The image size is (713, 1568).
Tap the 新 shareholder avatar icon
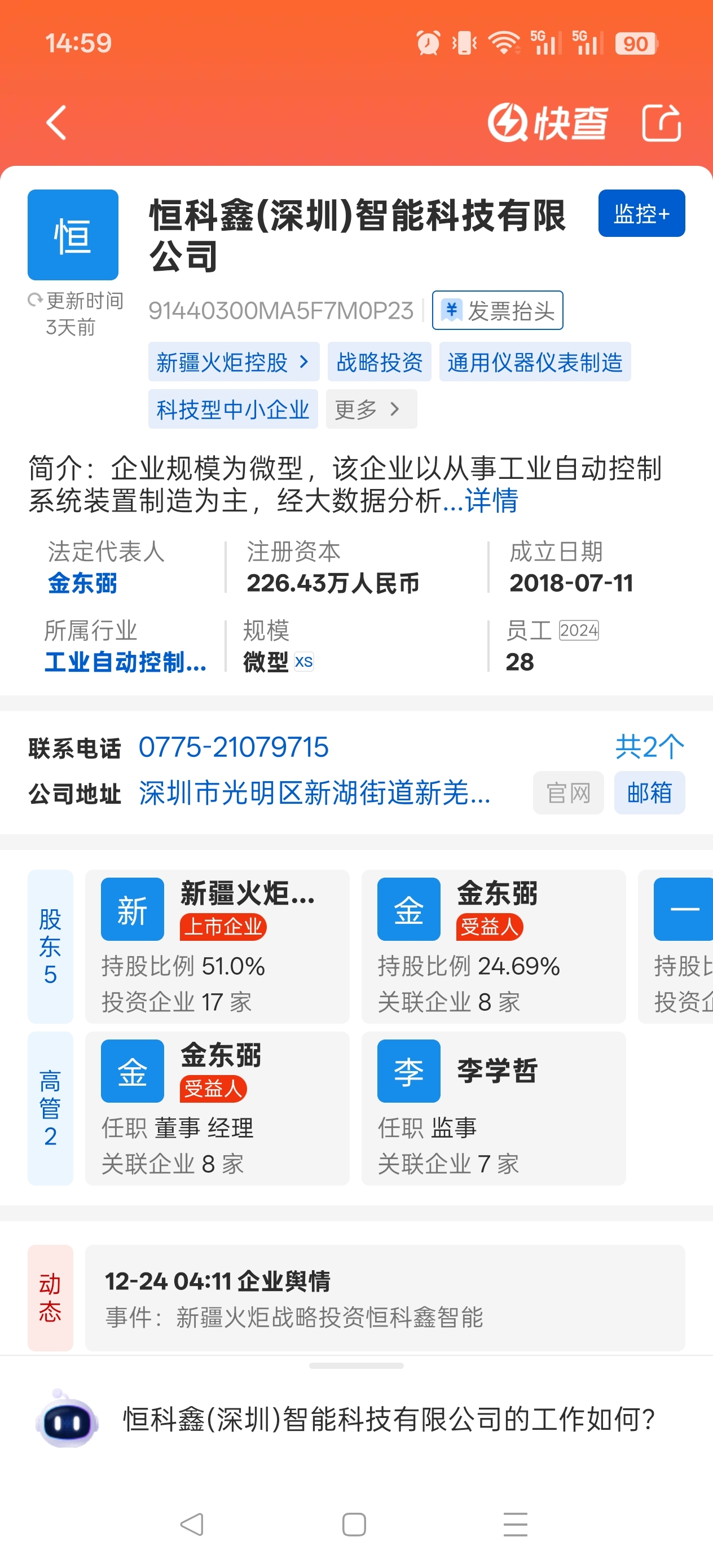[133, 909]
